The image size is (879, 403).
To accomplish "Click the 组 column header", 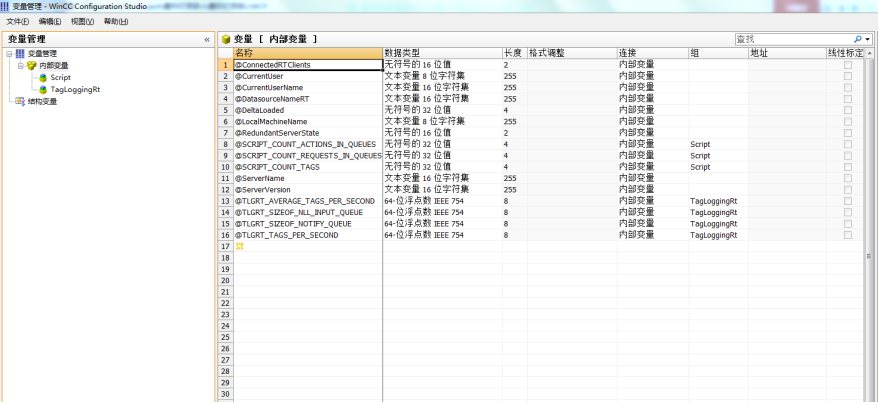I will 718,53.
